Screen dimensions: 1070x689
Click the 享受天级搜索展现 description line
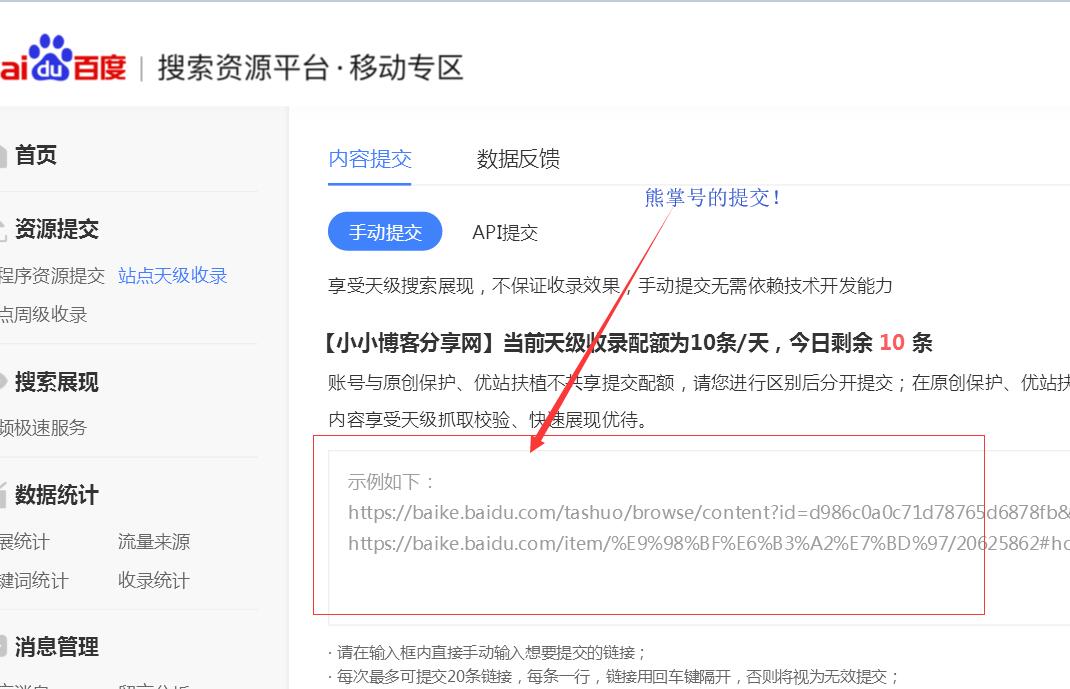(610, 286)
